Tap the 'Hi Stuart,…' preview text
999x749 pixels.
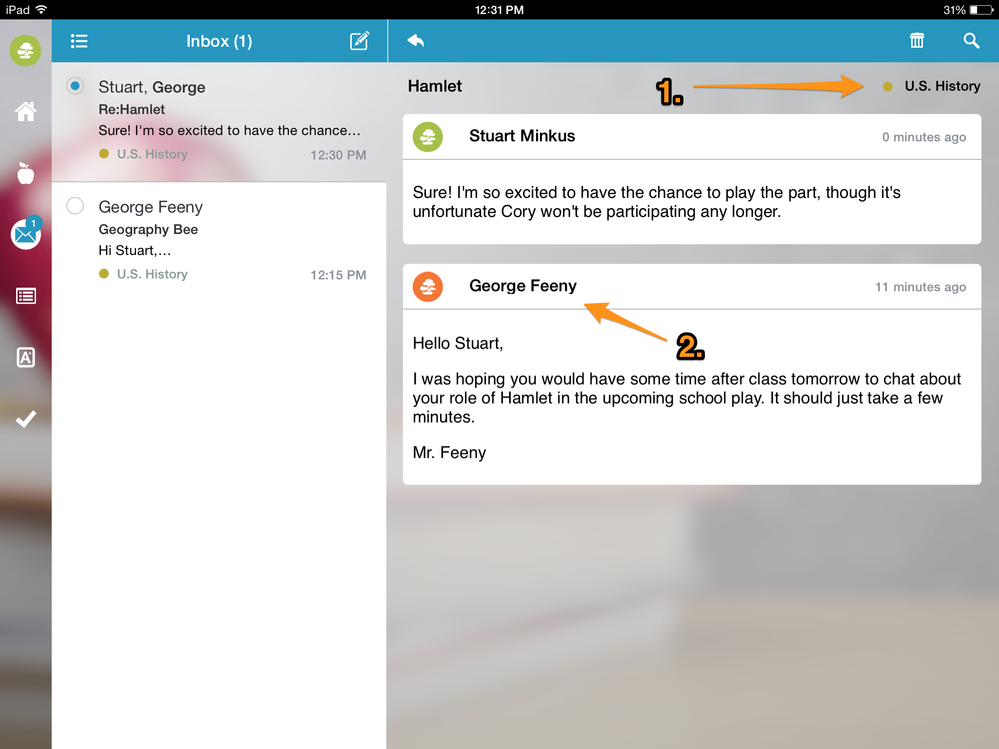click(x=134, y=250)
